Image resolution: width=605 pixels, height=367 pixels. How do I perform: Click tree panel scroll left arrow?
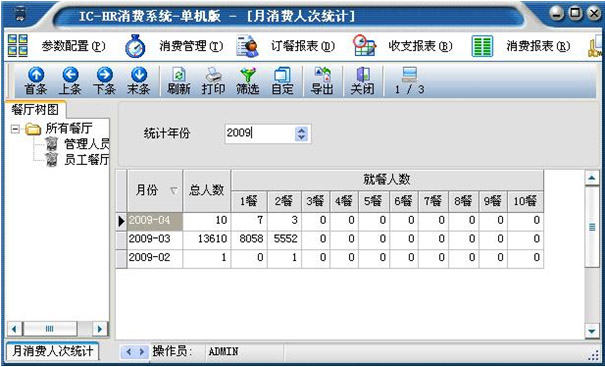tap(15, 329)
